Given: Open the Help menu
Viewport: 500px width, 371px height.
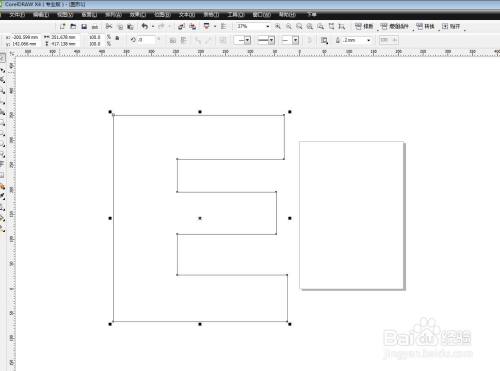Looking at the screenshot, I should click(287, 15).
